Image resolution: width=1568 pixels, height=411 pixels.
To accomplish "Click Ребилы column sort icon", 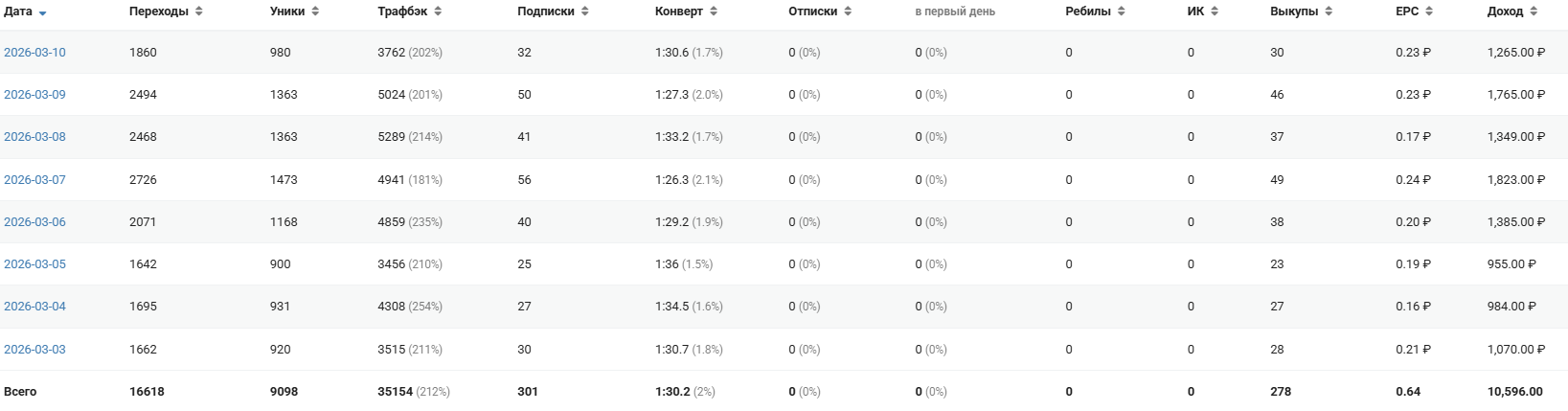I will point(1121,11).
